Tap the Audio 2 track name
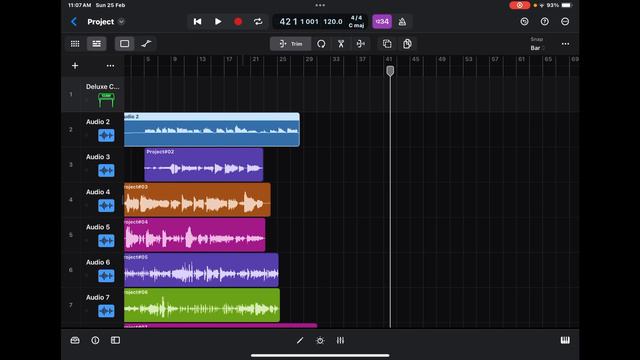 (x=98, y=122)
